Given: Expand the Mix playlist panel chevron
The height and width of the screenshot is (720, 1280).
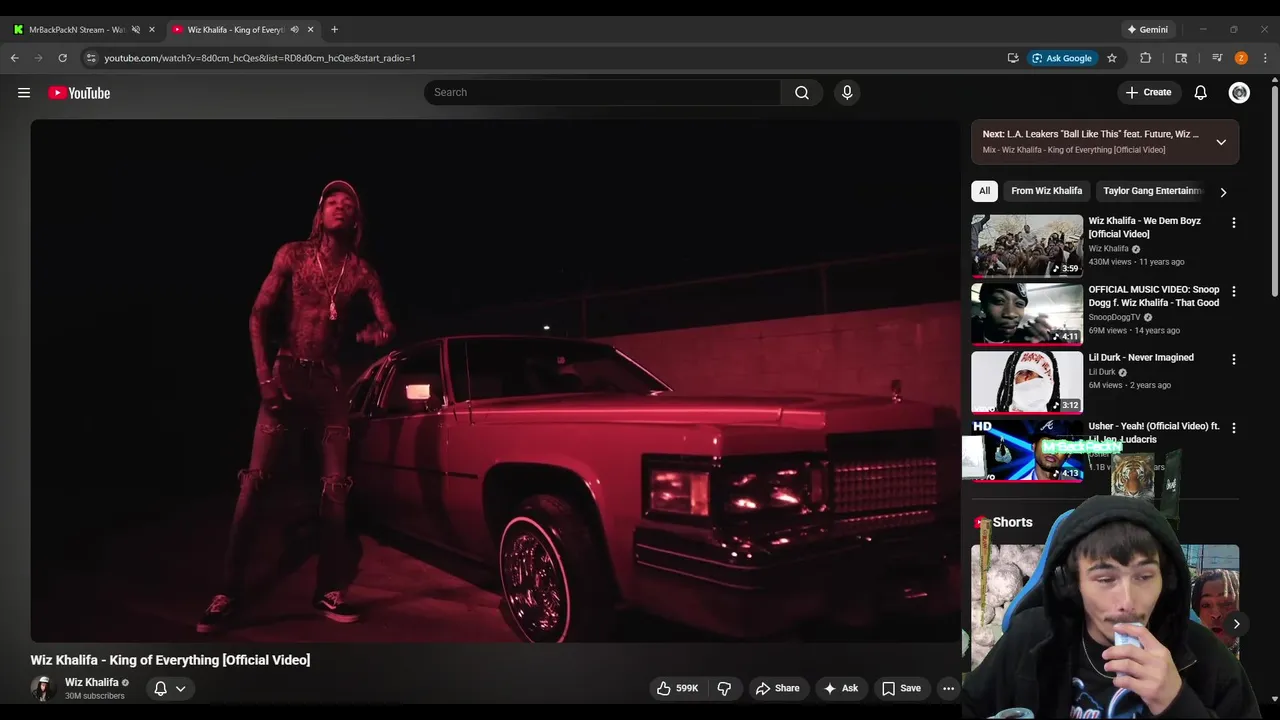Looking at the screenshot, I should pos(1221,142).
